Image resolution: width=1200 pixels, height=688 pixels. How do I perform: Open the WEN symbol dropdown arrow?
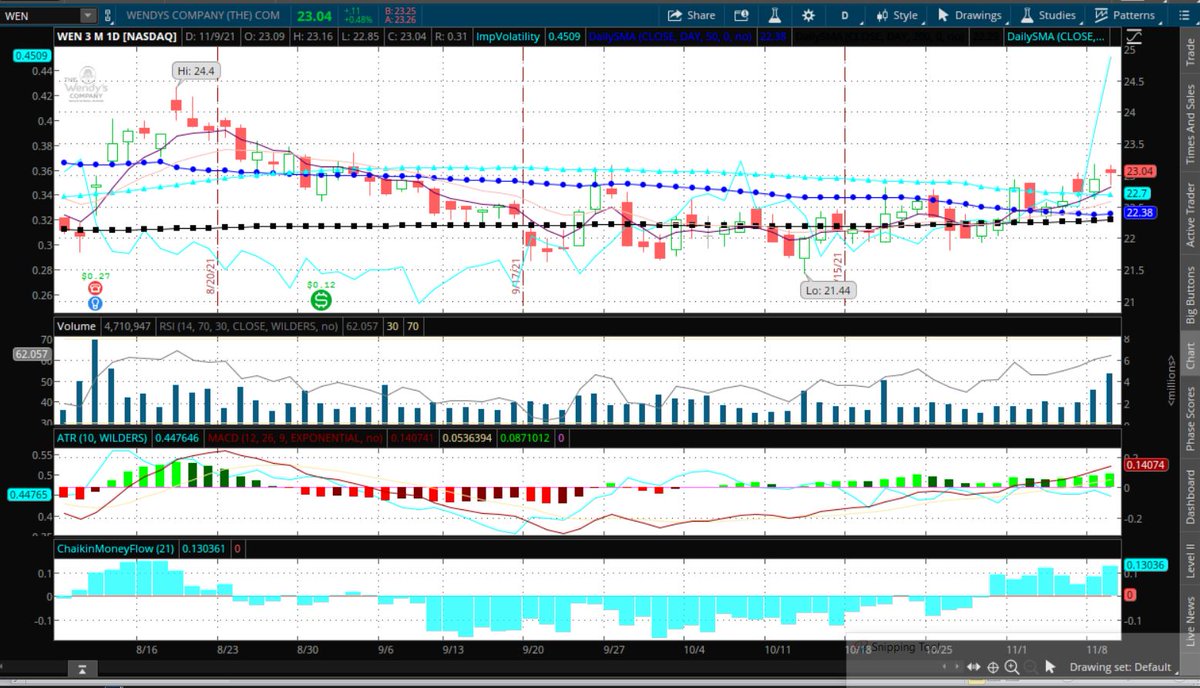88,15
